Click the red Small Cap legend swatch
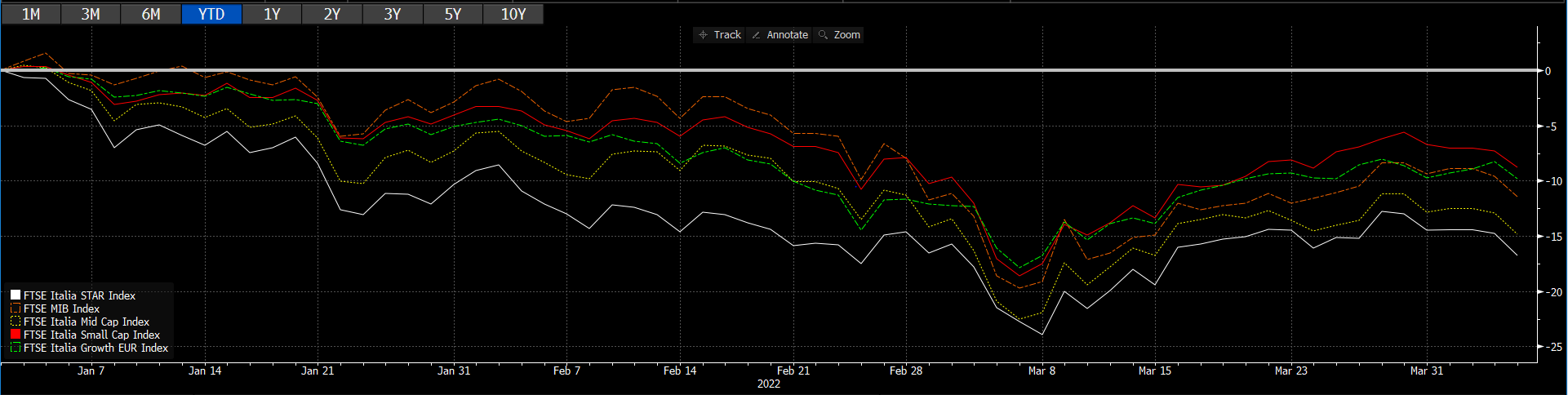The height and width of the screenshot is (395, 1568). (16, 335)
